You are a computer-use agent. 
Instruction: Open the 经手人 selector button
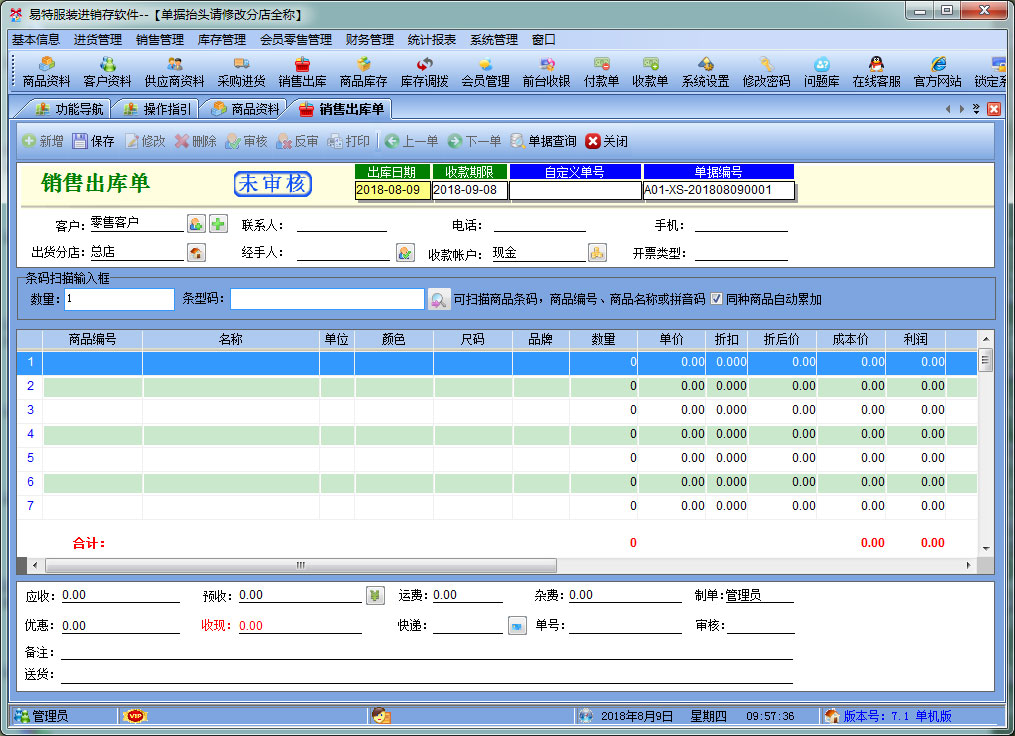pyautogui.click(x=405, y=253)
